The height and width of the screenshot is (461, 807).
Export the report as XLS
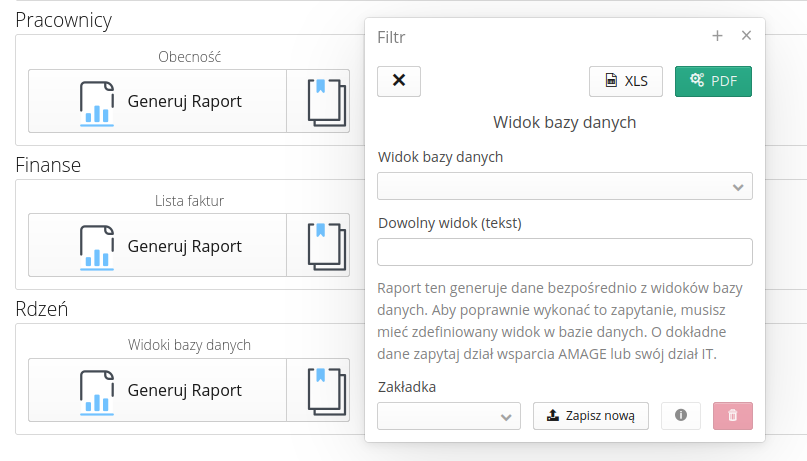(x=626, y=82)
